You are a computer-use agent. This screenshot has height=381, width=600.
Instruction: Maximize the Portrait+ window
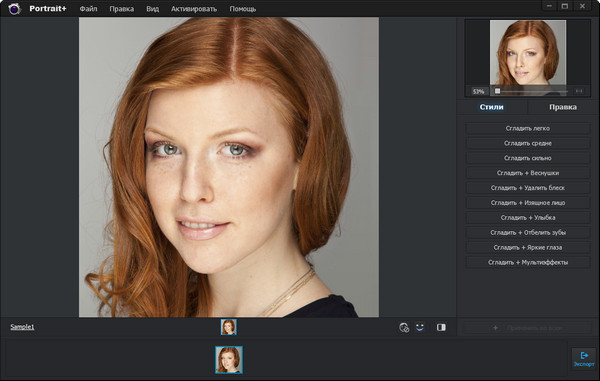pyautogui.click(x=565, y=6)
